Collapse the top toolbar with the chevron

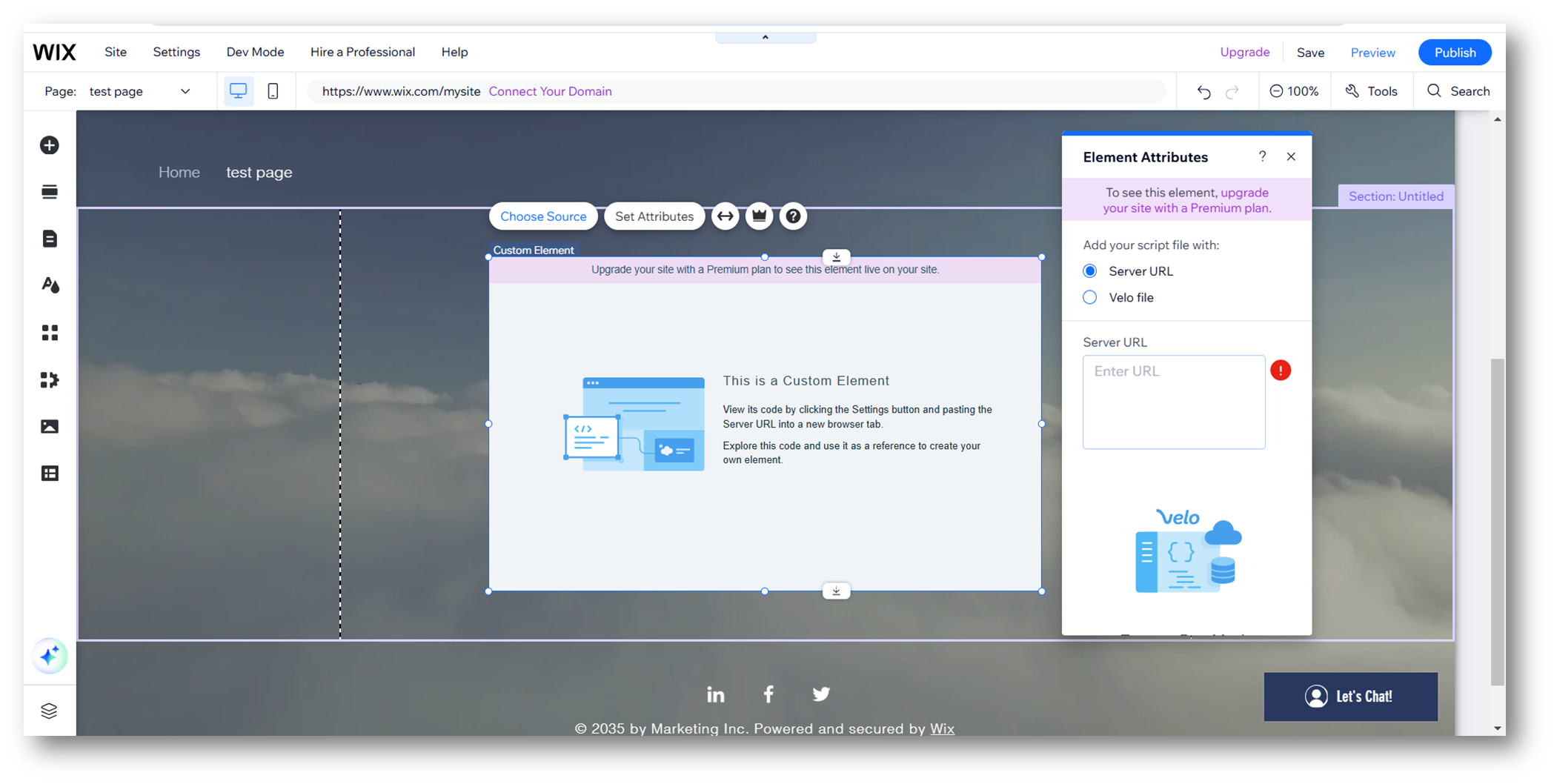point(765,36)
